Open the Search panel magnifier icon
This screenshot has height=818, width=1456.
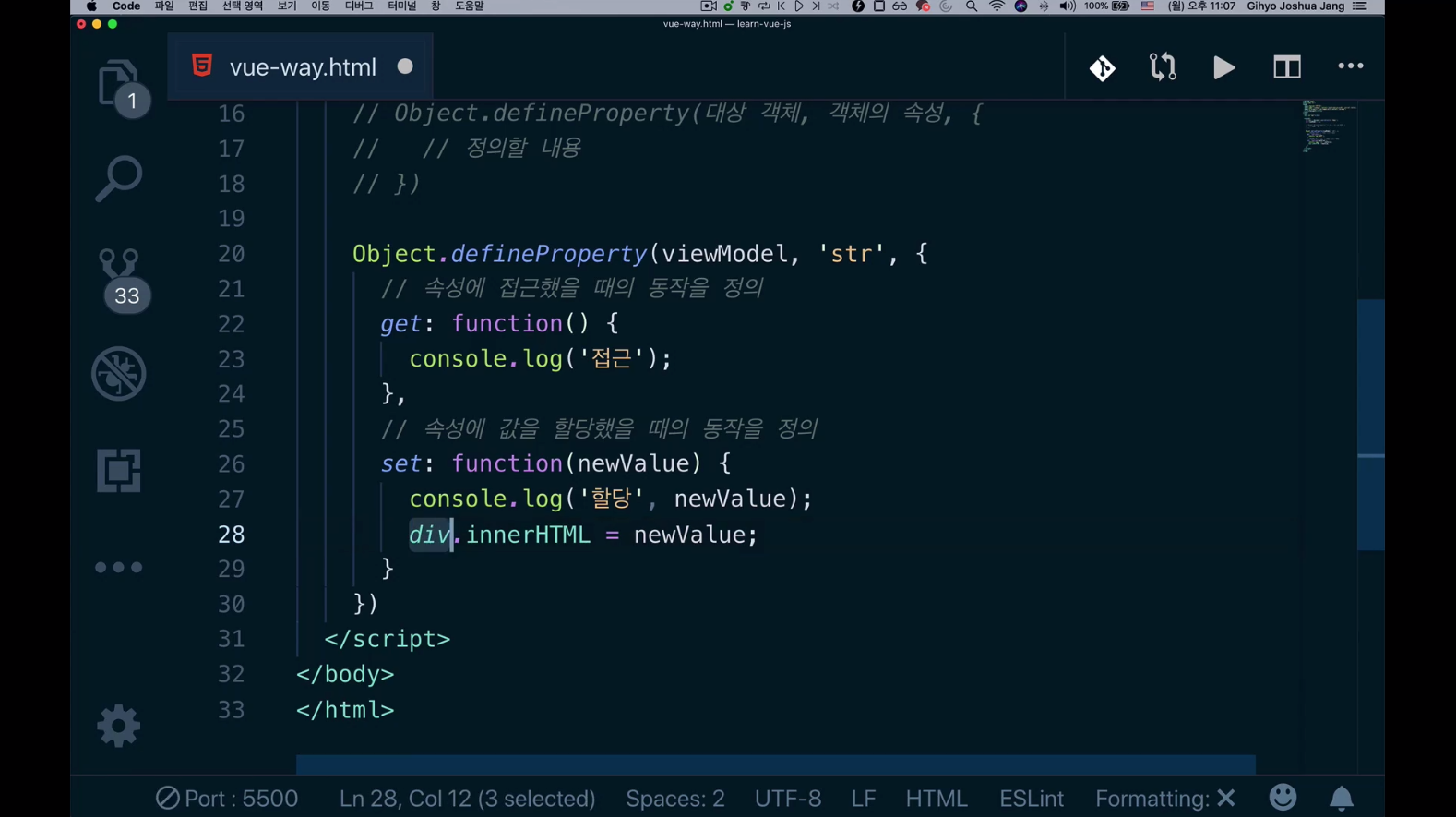click(x=118, y=178)
